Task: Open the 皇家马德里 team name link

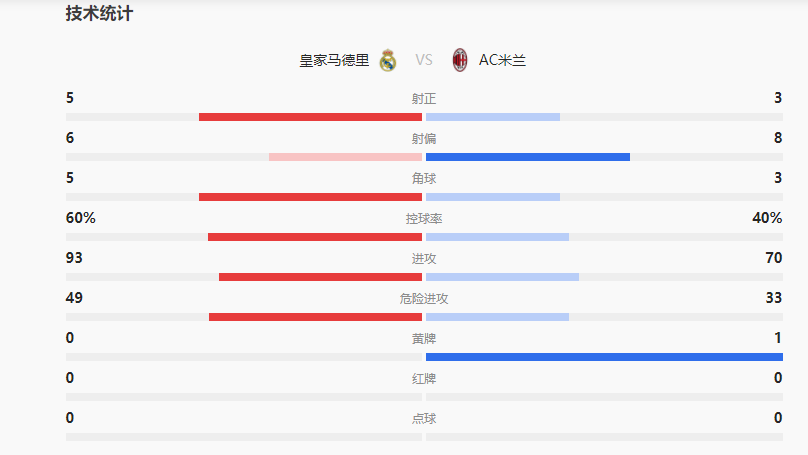Action: pos(334,60)
